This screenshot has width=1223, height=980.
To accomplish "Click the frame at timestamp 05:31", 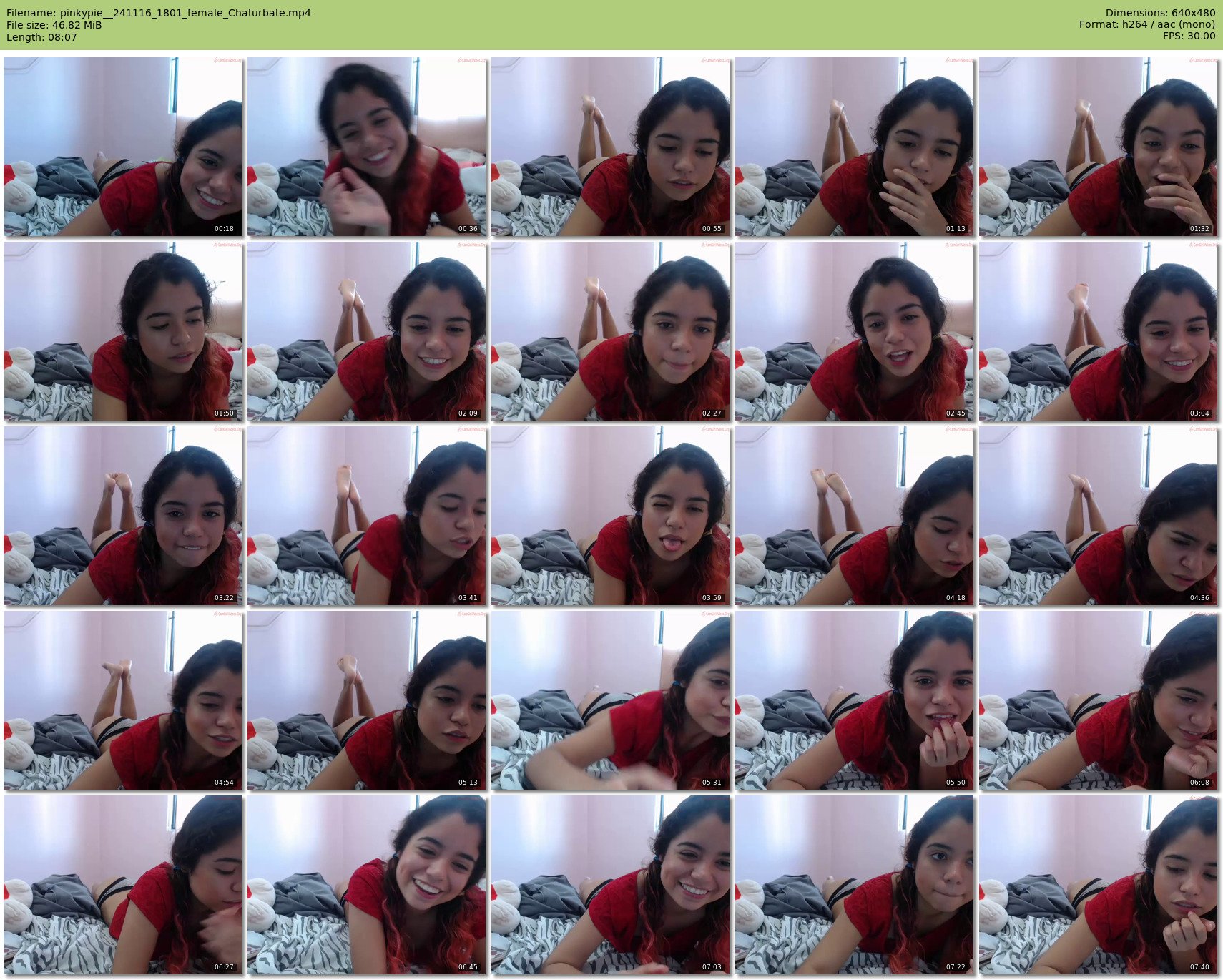I will 611,700.
